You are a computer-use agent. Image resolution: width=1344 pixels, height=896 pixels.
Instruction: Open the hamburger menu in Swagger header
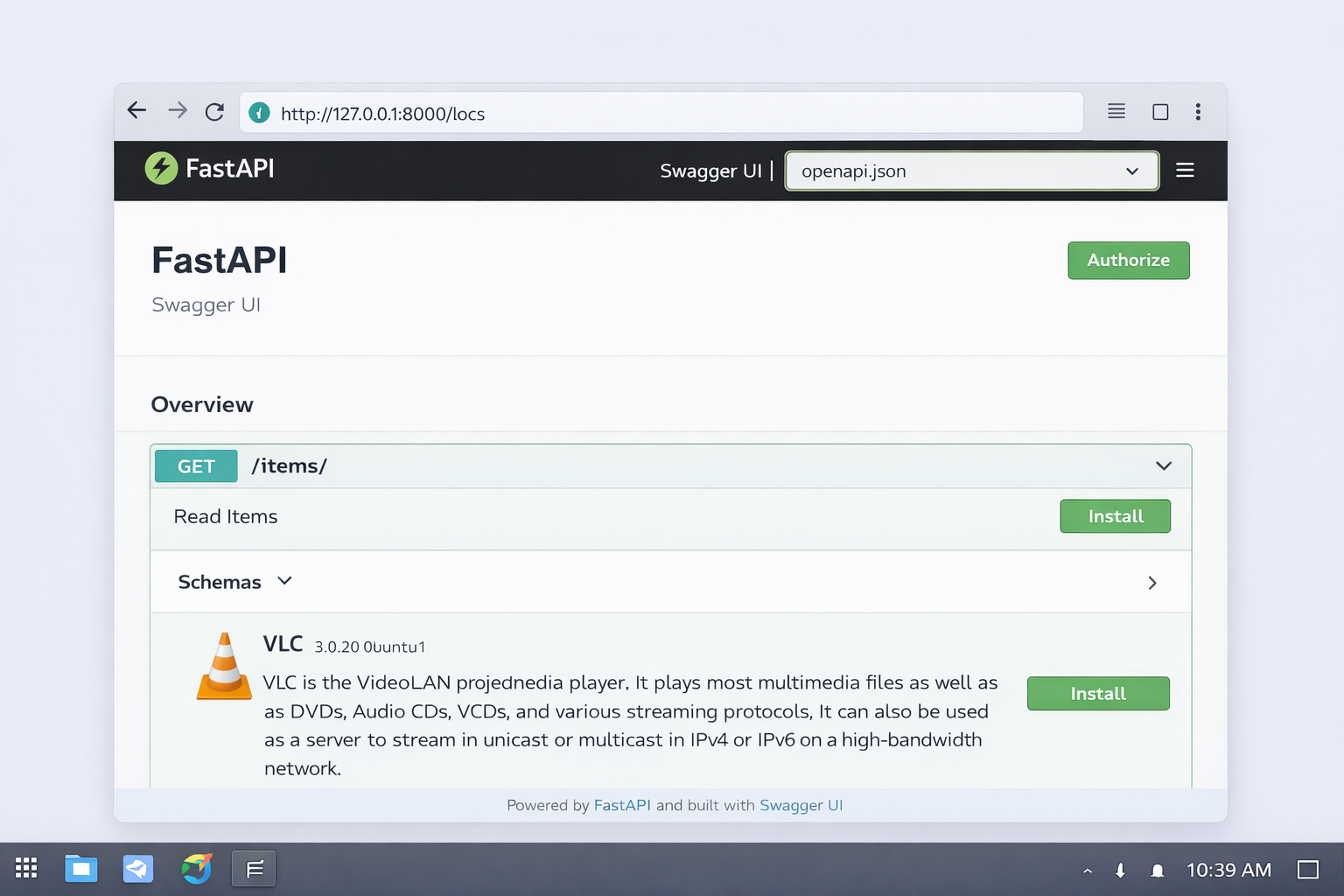(1185, 170)
